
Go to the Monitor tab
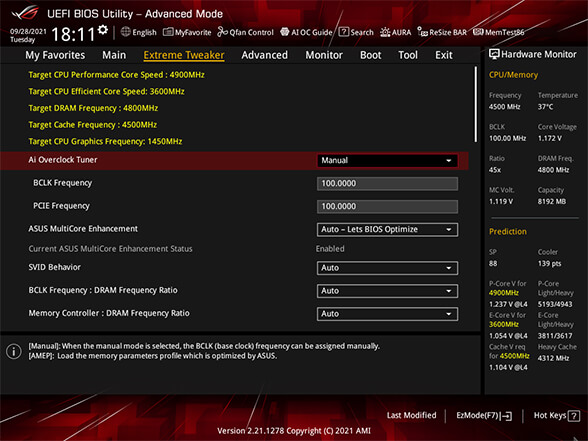[324, 55]
